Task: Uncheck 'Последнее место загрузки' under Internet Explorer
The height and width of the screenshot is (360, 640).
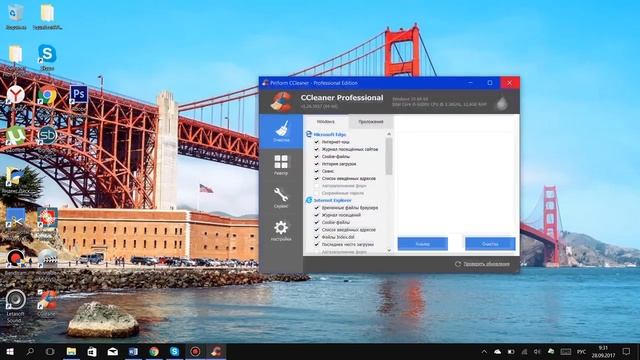Action: [316, 244]
